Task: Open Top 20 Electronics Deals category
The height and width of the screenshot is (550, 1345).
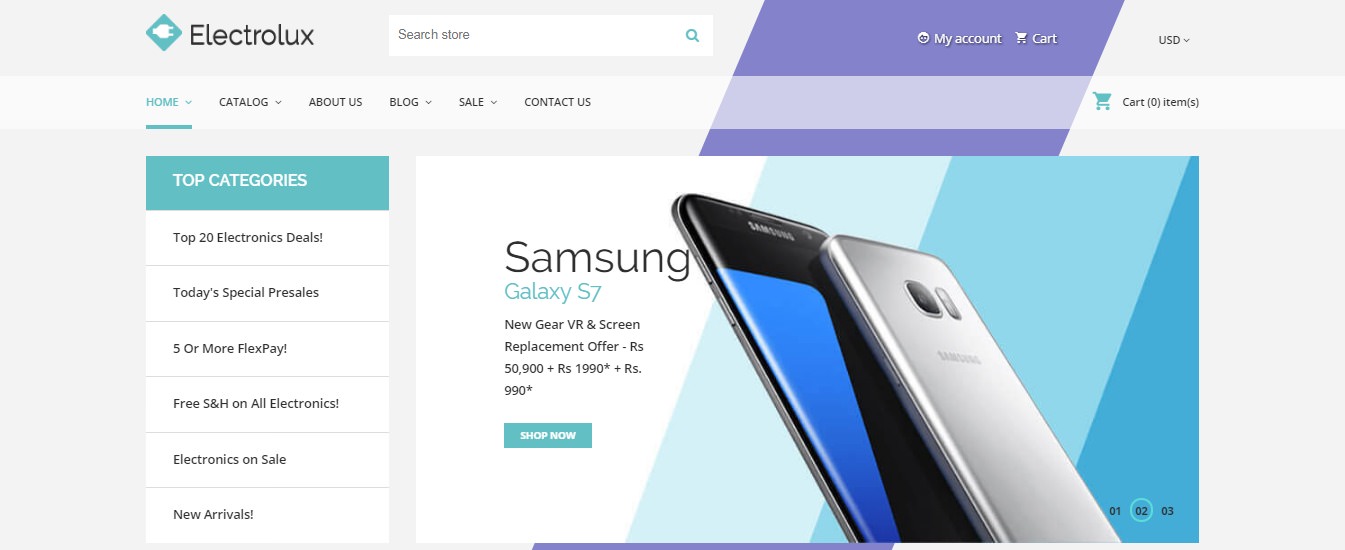Action: (248, 238)
